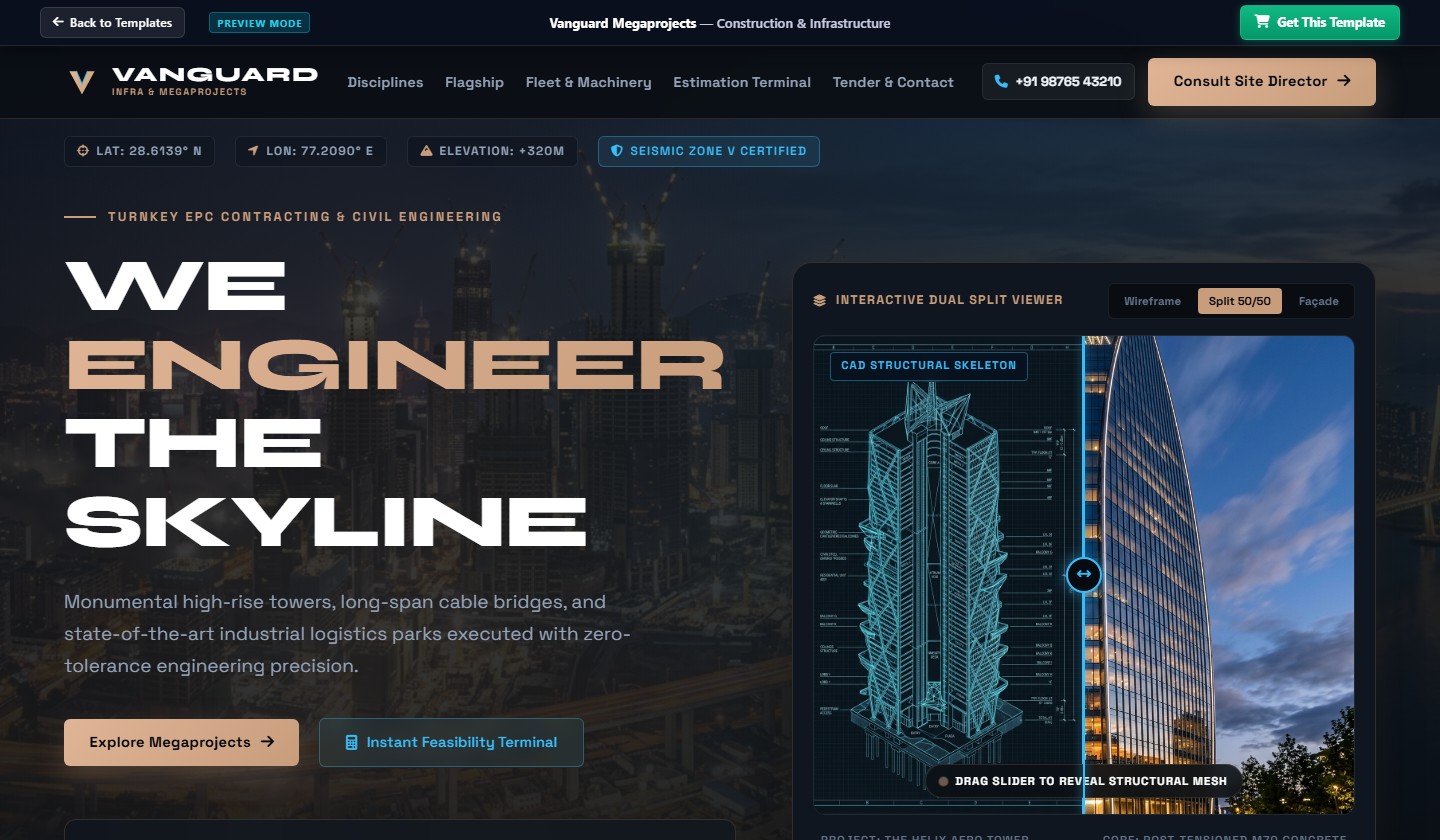
Task: Click the shield icon in Seismic Zone V badge
Action: [617, 151]
